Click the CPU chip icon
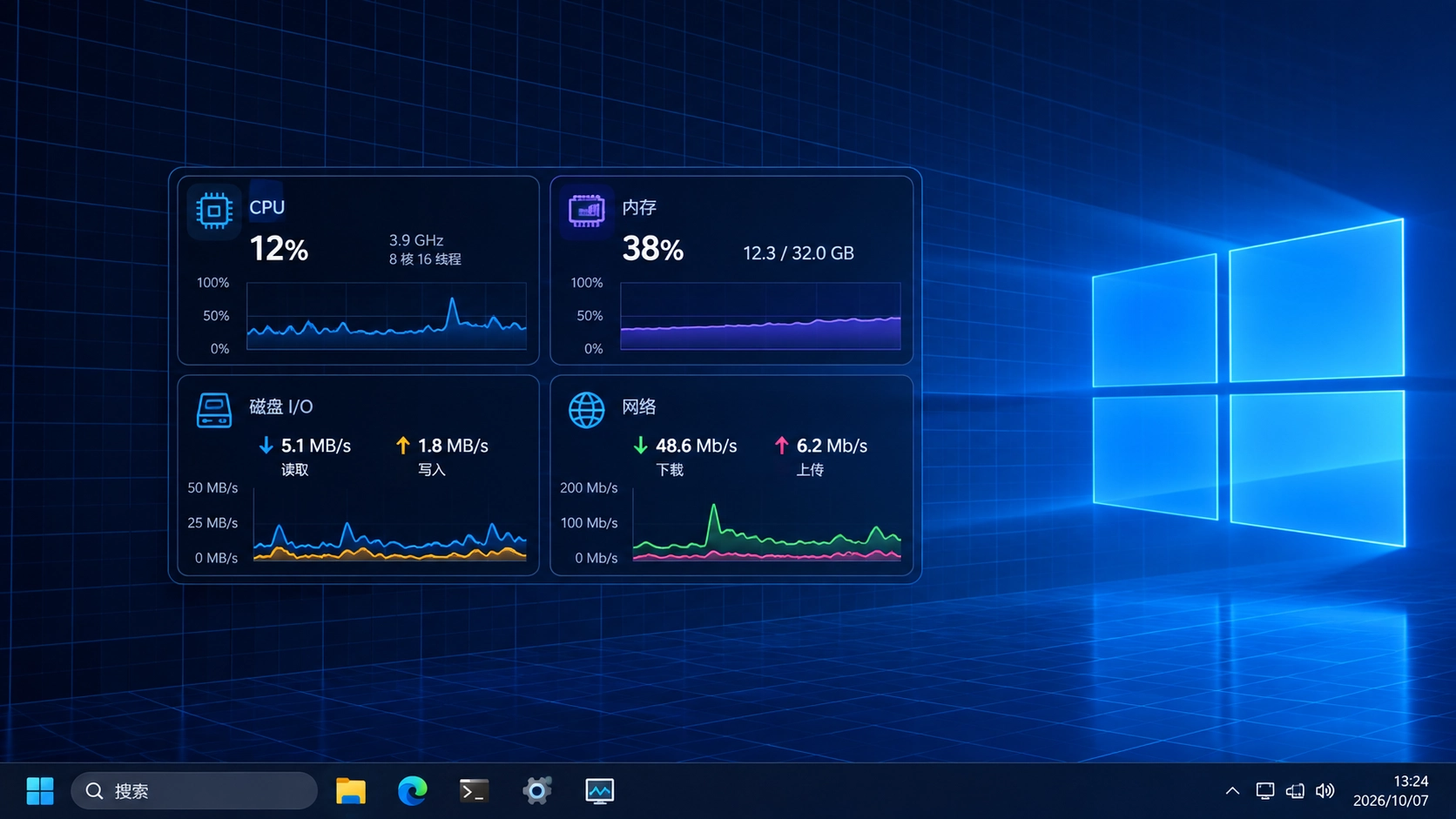1456x819 pixels. pyautogui.click(x=214, y=211)
